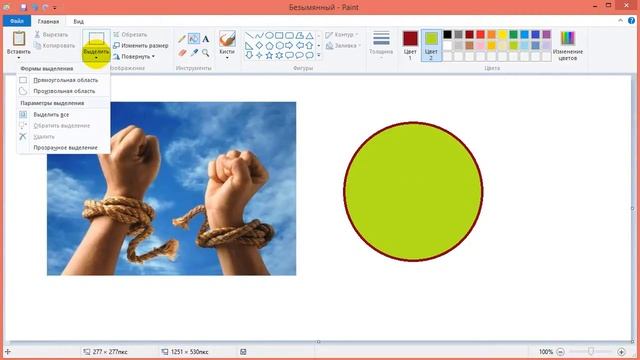The width and height of the screenshot is (640, 360).
Task: Expand the shapes gallery more arrow
Action: tap(319, 56)
